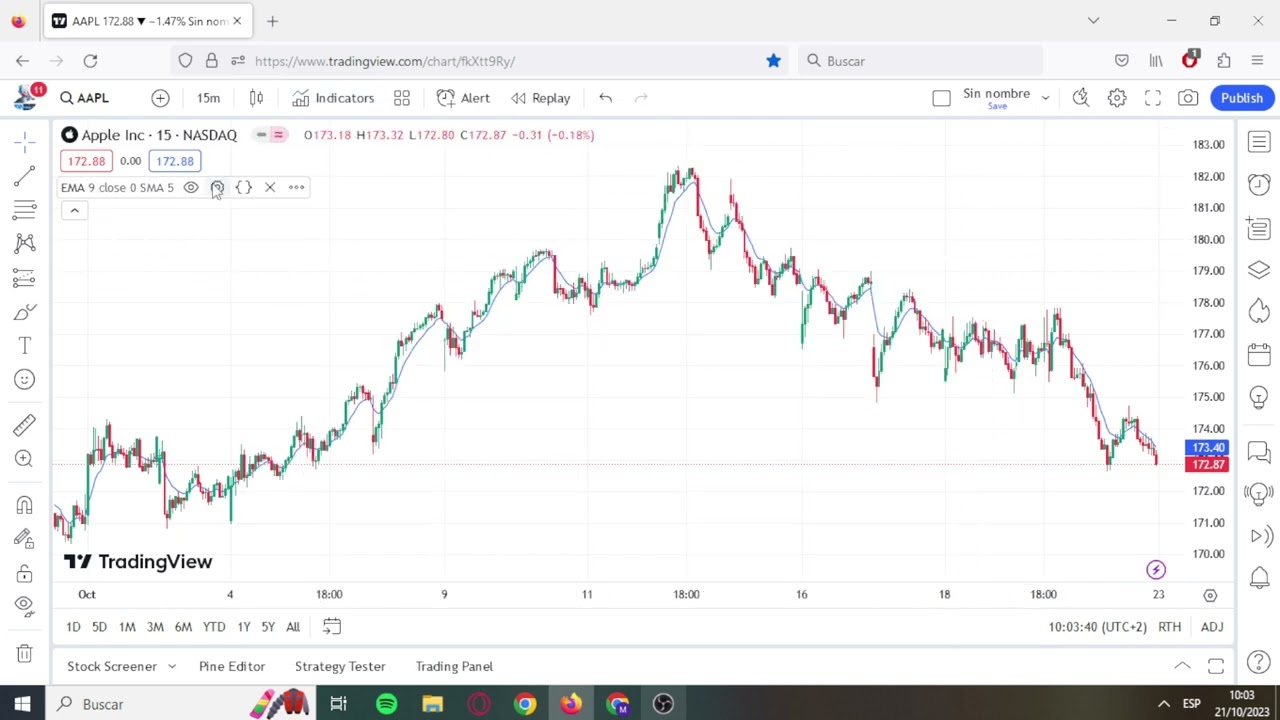Select the ruler measure tool
Screen dimensions: 1280x720
[x=24, y=425]
